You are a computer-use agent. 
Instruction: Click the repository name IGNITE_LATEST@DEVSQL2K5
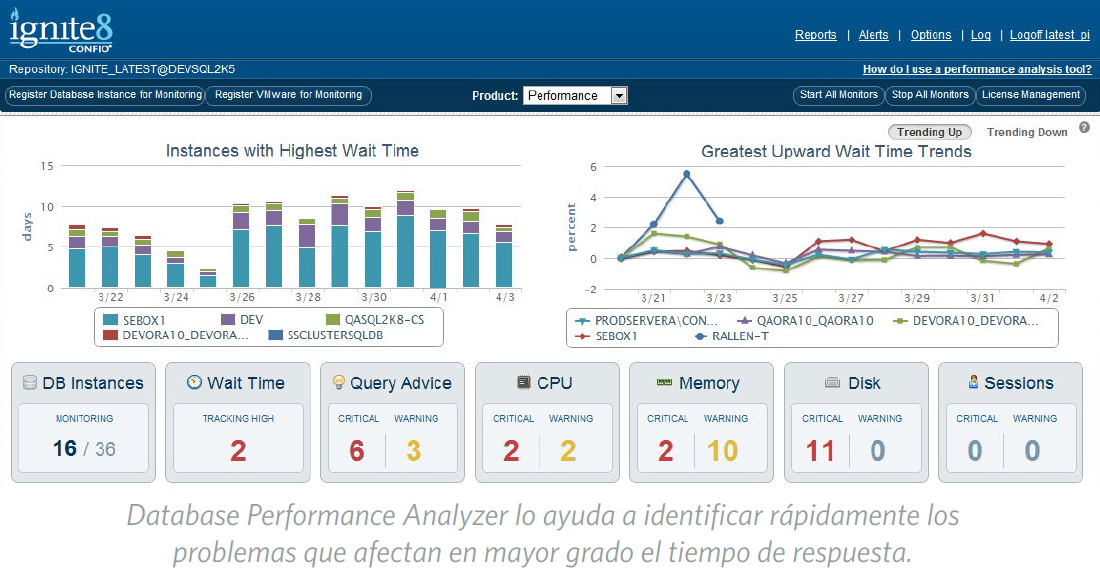(153, 69)
